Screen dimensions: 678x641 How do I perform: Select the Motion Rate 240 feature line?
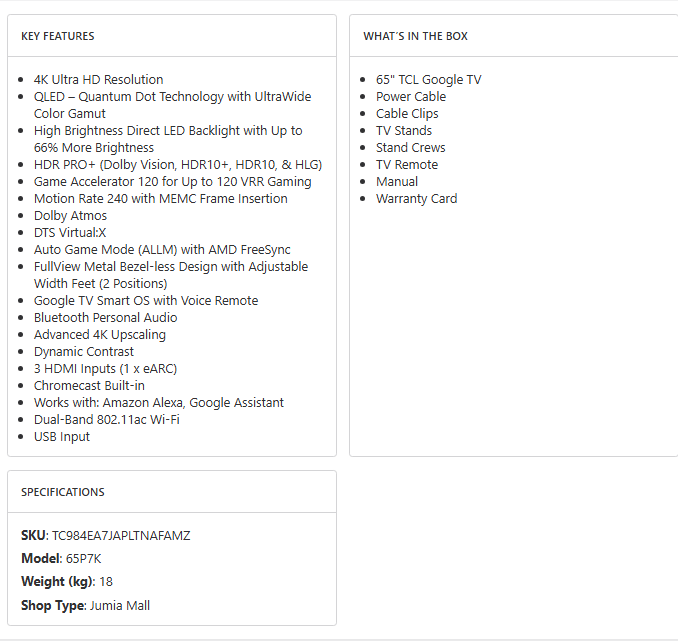pos(160,198)
